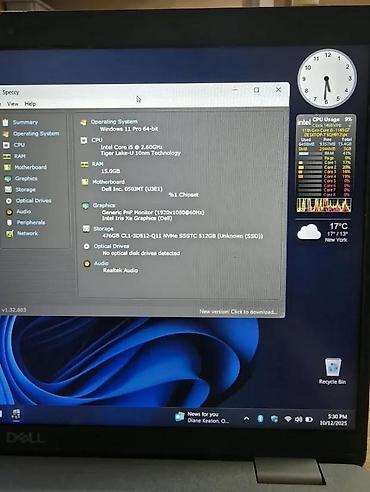Click the Wi-Fi network tray icon
The width and height of the screenshot is (370, 492).
(288, 419)
